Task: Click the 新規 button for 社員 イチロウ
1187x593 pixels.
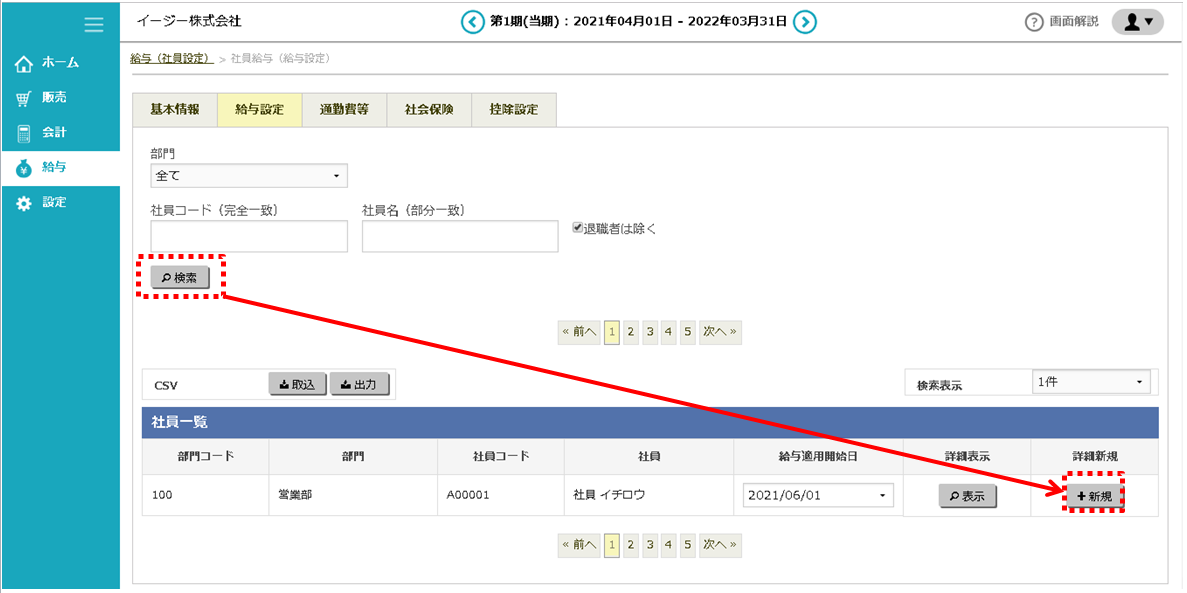Action: pos(1094,496)
